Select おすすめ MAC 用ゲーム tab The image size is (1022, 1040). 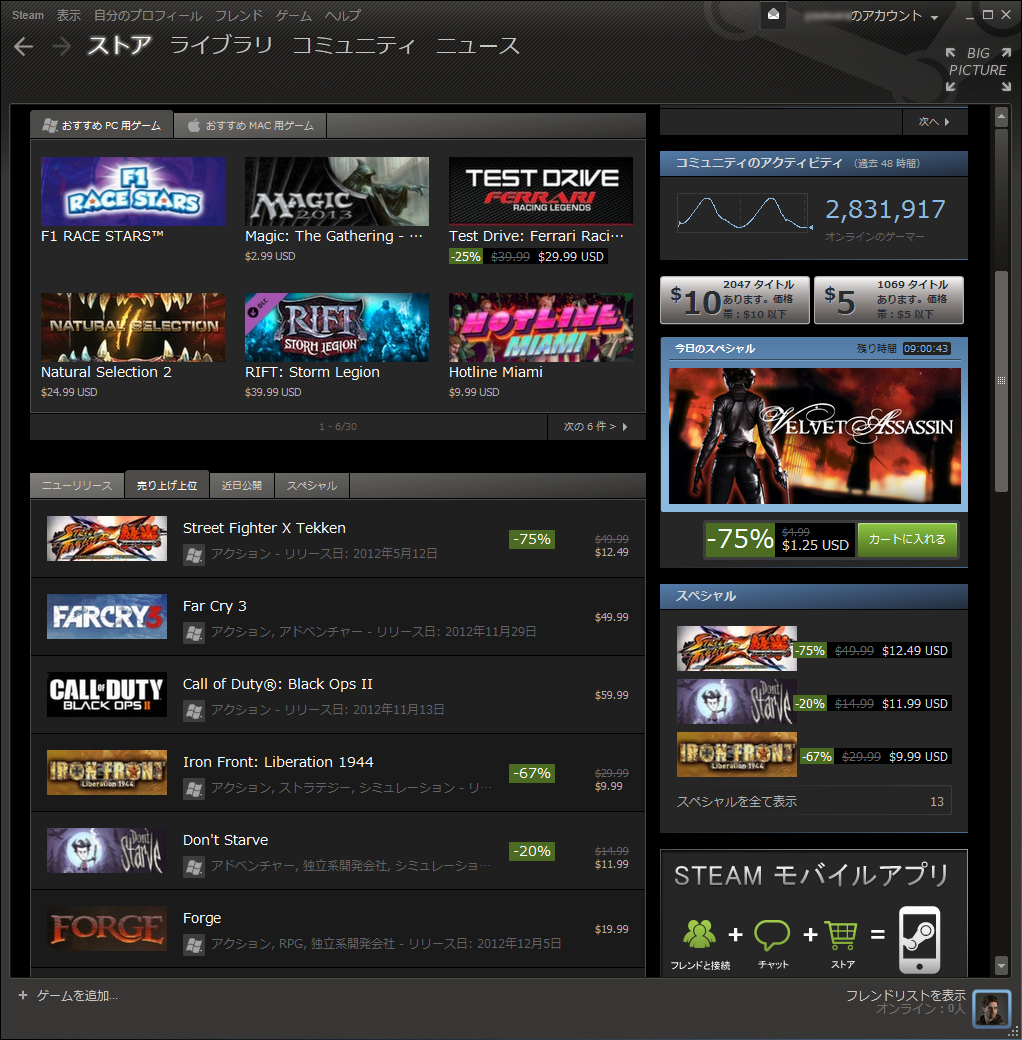(x=250, y=125)
